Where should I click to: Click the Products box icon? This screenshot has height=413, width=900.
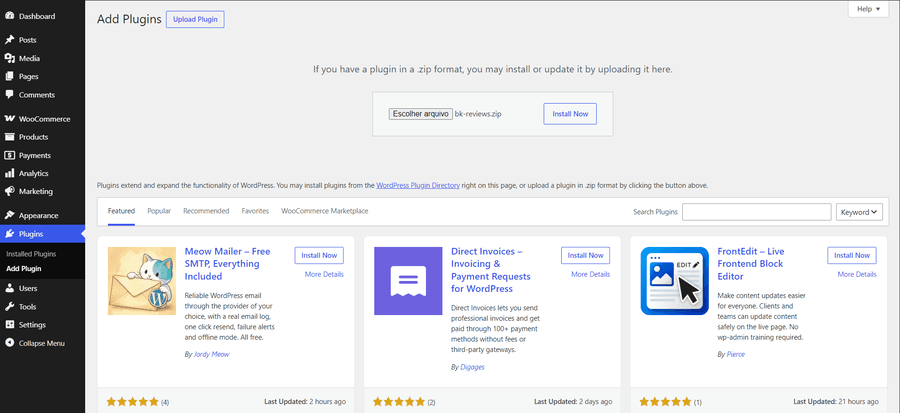(9, 137)
